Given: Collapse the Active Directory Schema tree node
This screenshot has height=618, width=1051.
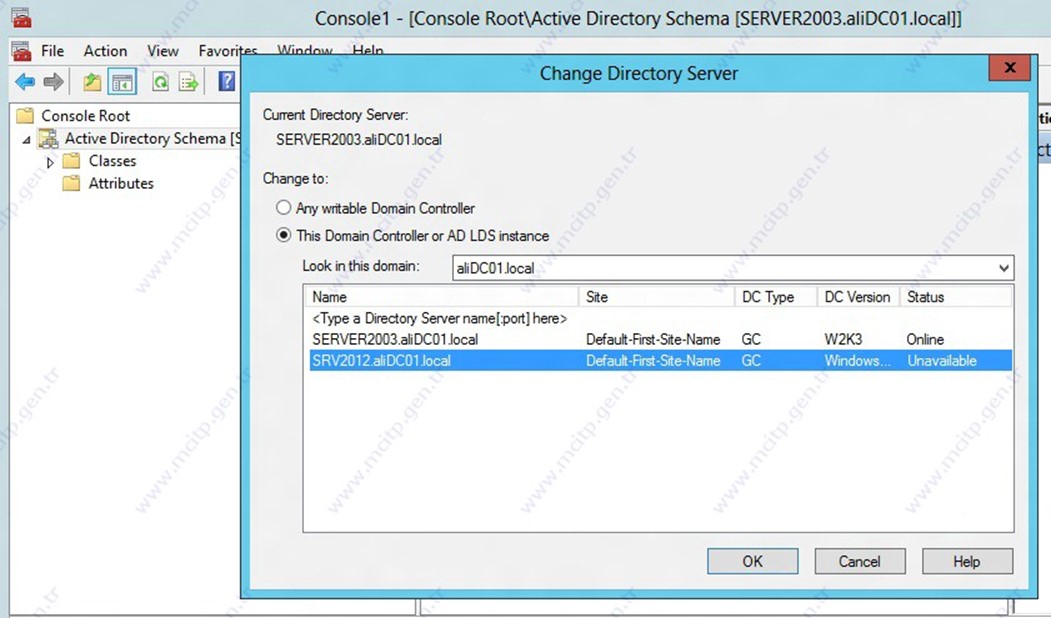Looking at the screenshot, I should pos(26,140).
